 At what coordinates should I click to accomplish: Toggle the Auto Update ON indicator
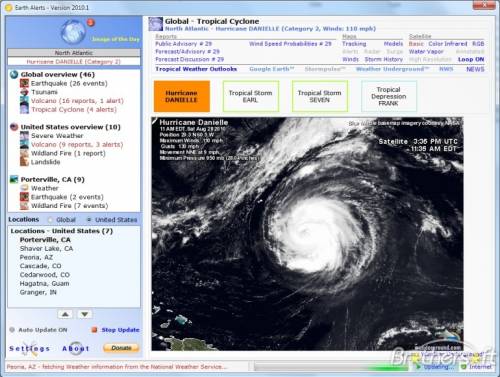12,330
